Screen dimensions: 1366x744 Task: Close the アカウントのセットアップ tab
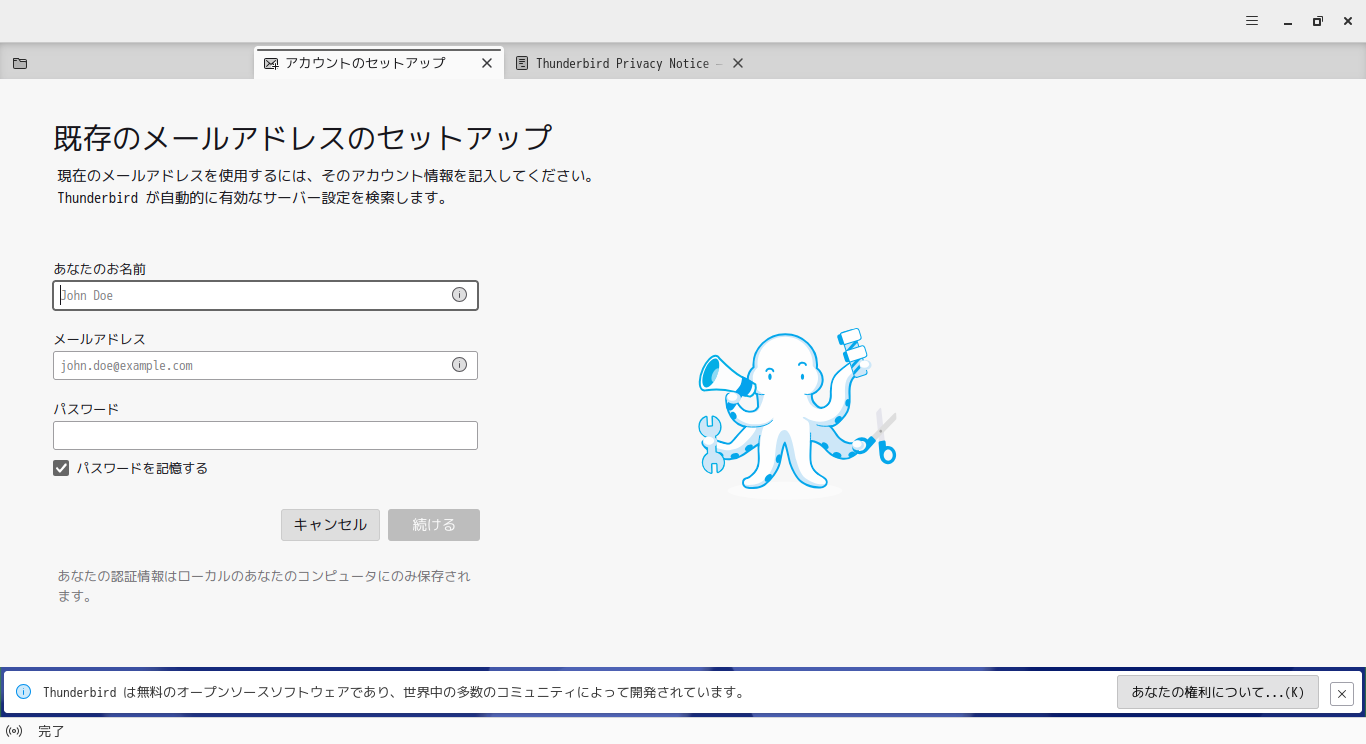pos(487,63)
